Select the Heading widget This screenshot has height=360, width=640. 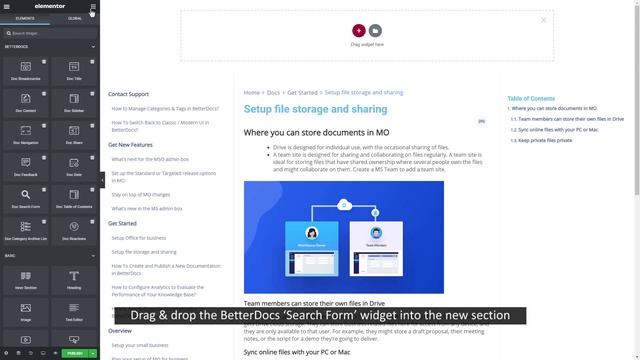pos(74,280)
